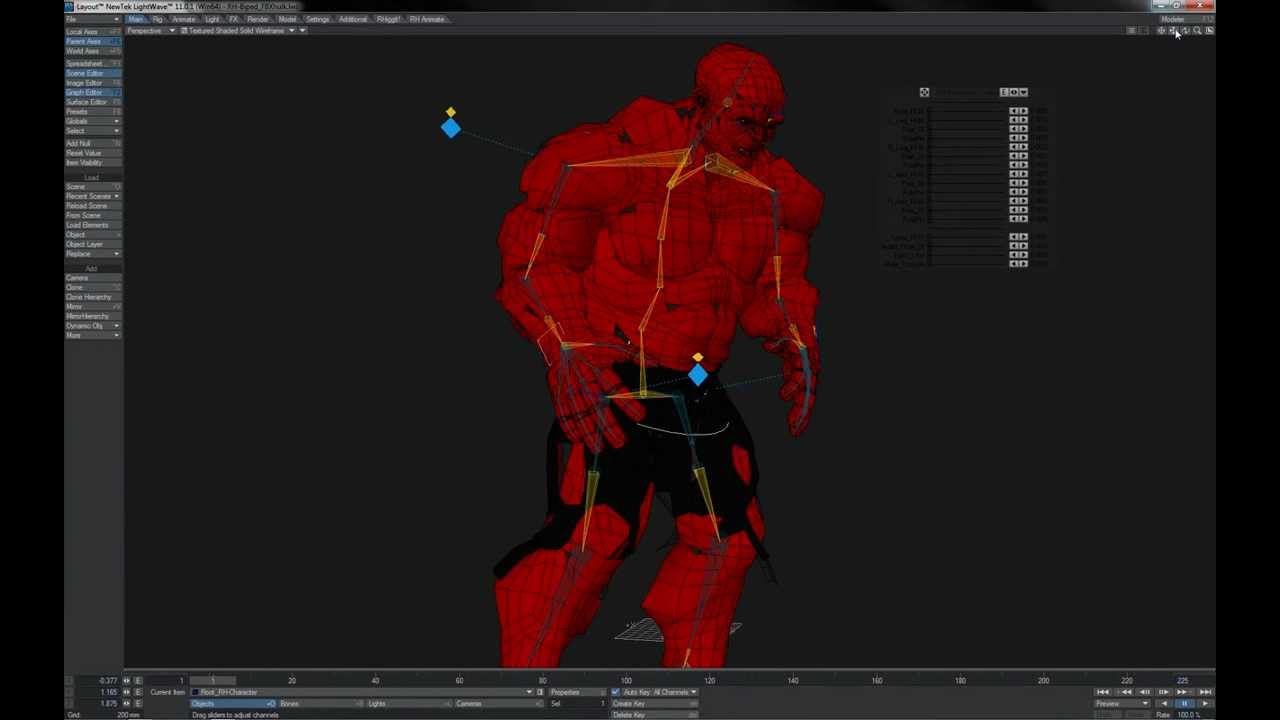Click the slider panel circular handle icon
Image resolution: width=1280 pixels, height=720 pixels.
(924, 92)
